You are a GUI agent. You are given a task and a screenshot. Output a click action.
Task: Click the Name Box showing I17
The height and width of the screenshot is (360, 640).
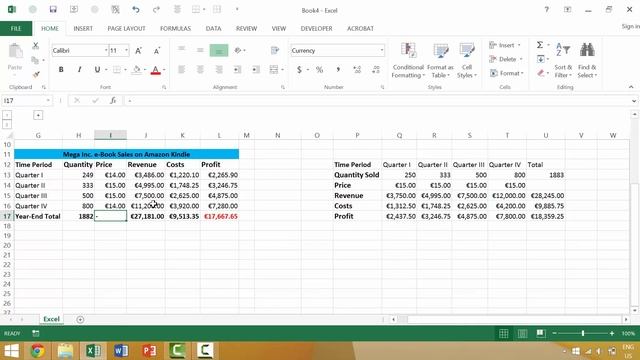tap(23, 100)
